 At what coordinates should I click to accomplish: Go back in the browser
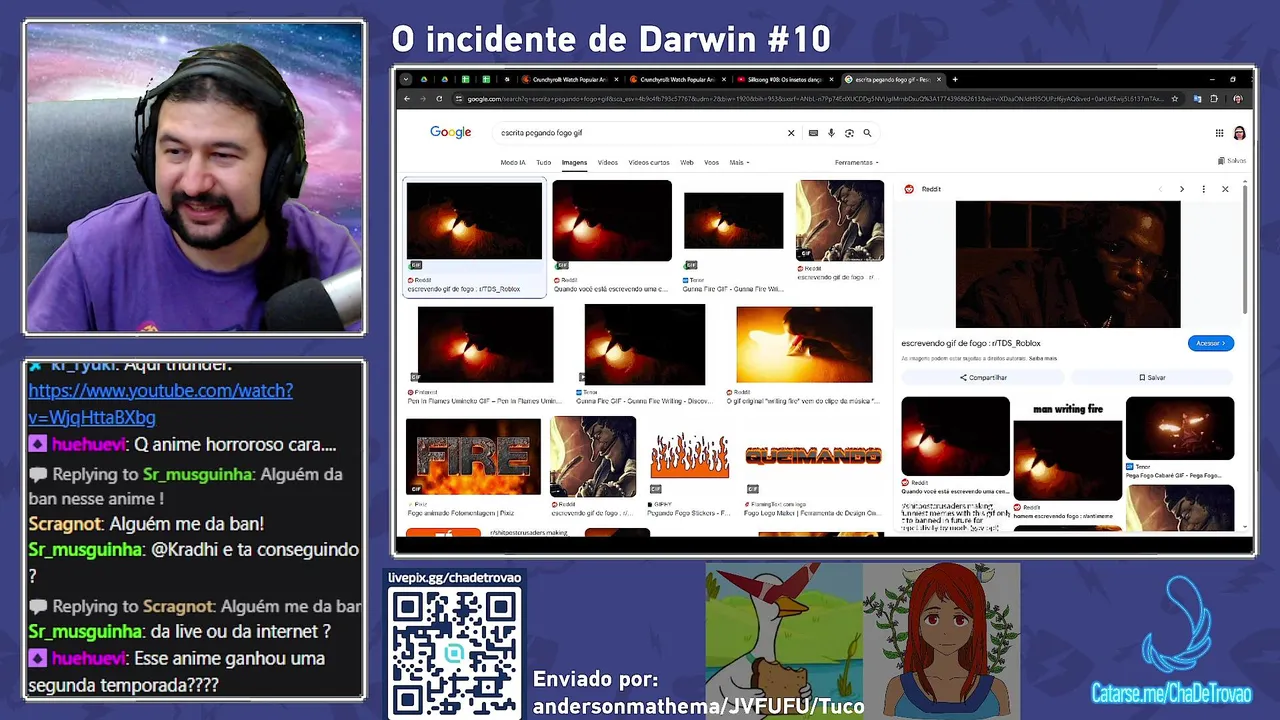point(406,99)
